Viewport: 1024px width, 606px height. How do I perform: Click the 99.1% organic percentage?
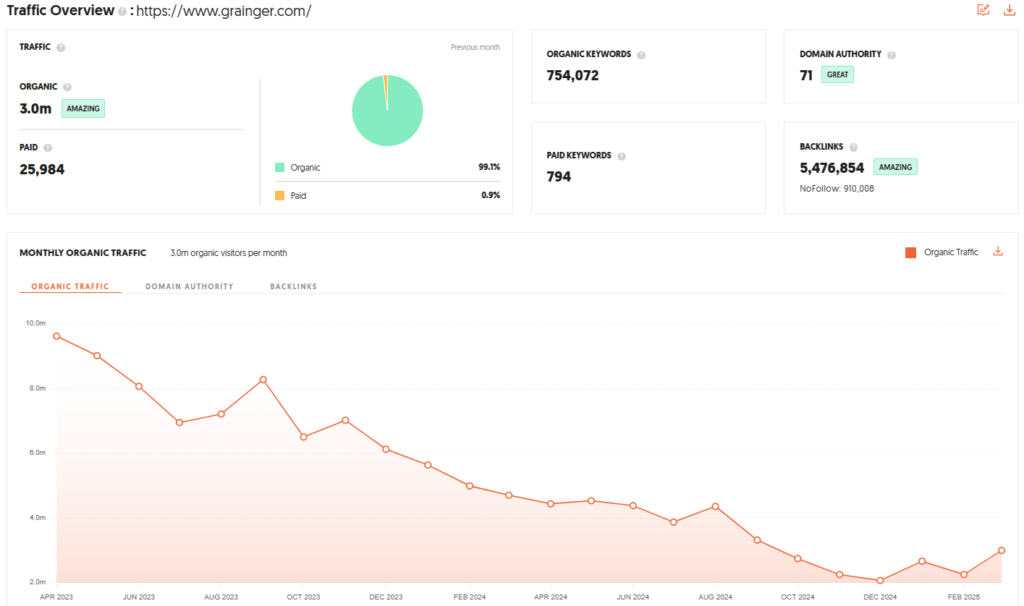(489, 167)
